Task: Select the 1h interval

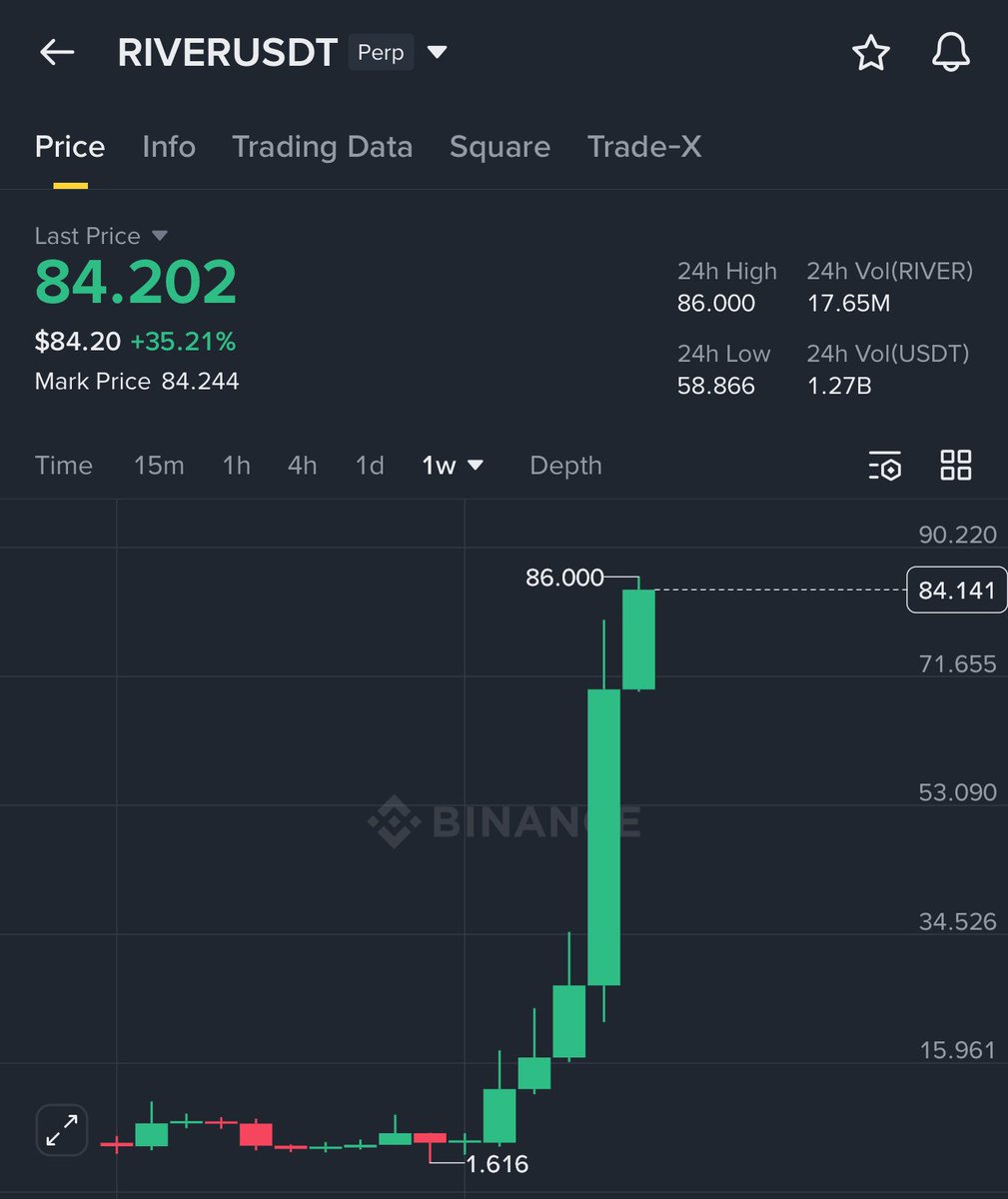Action: pyautogui.click(x=237, y=466)
